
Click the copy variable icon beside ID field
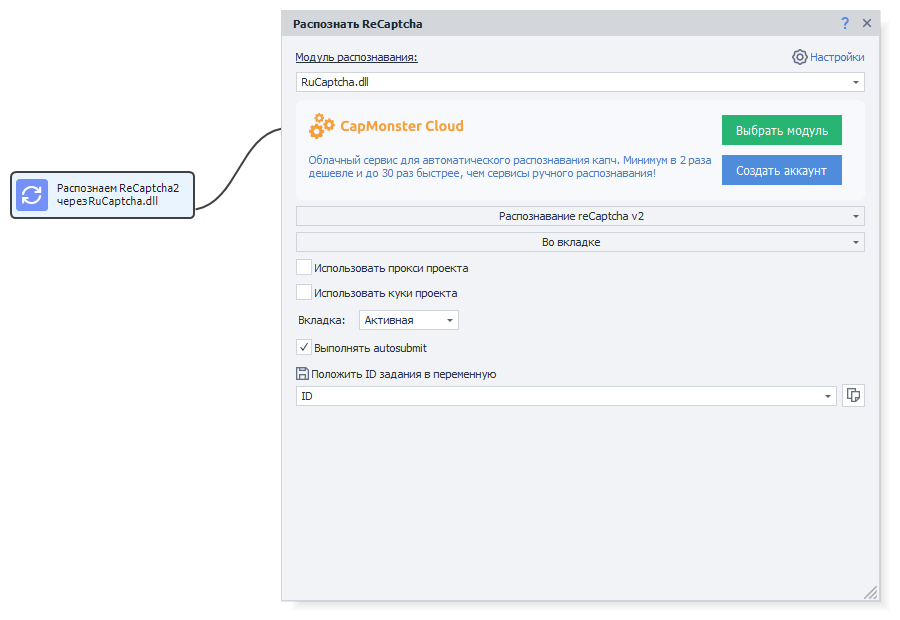click(853, 396)
